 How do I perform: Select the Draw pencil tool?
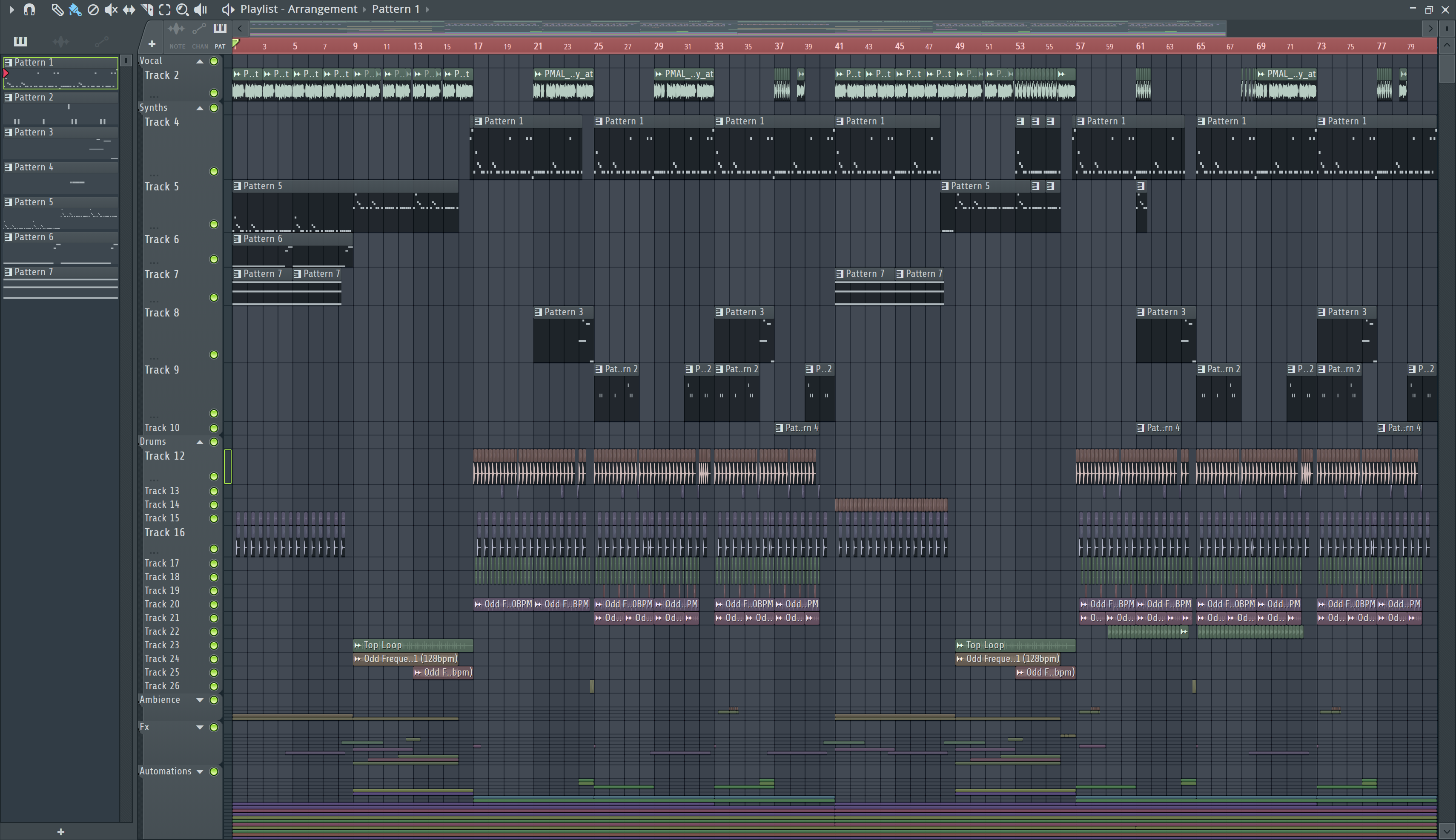[x=57, y=9]
